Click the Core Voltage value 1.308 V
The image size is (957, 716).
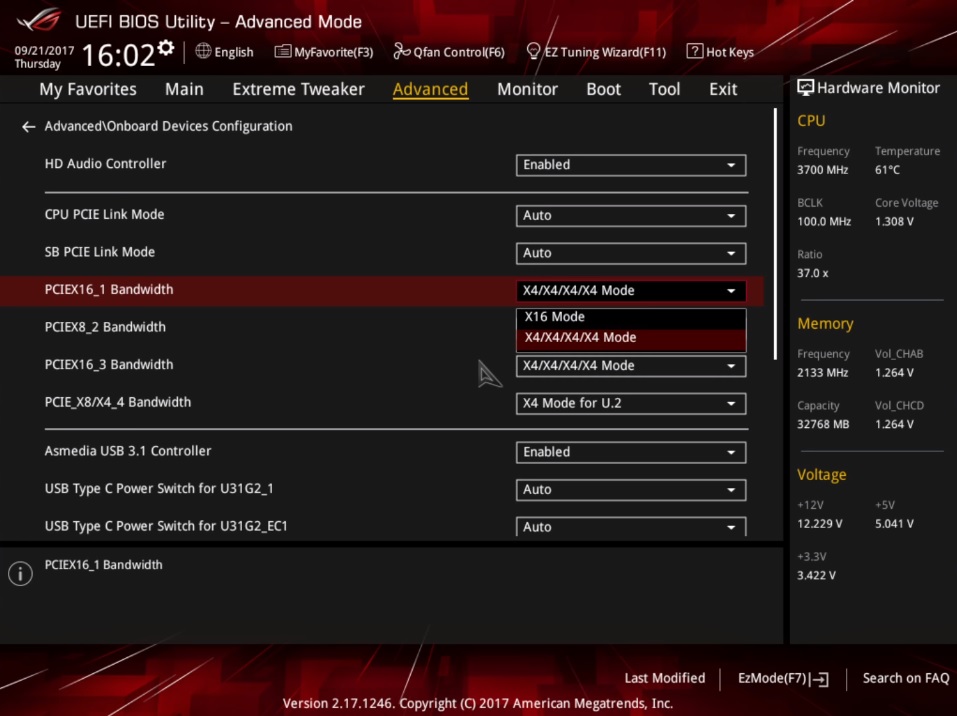[x=894, y=222]
